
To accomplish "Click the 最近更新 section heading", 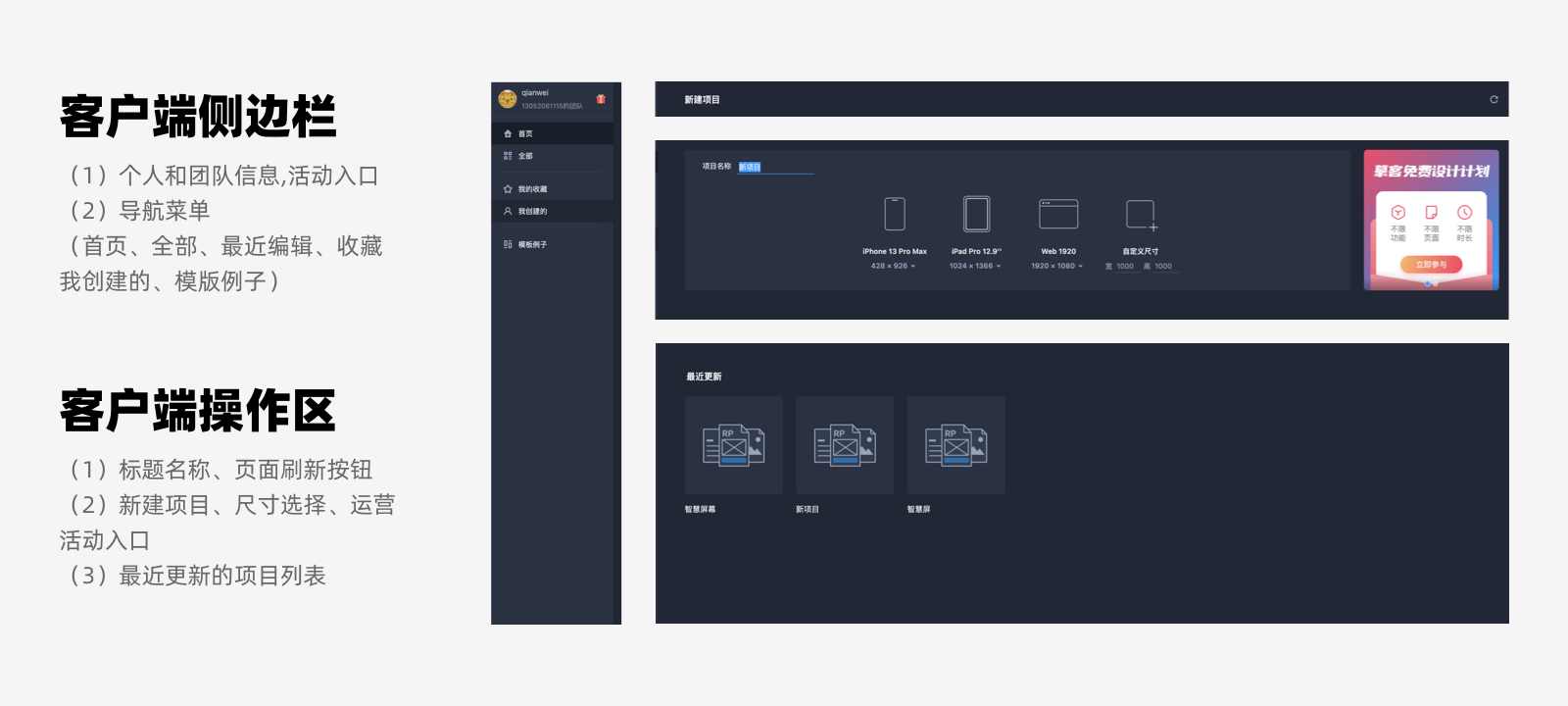I will (x=704, y=377).
